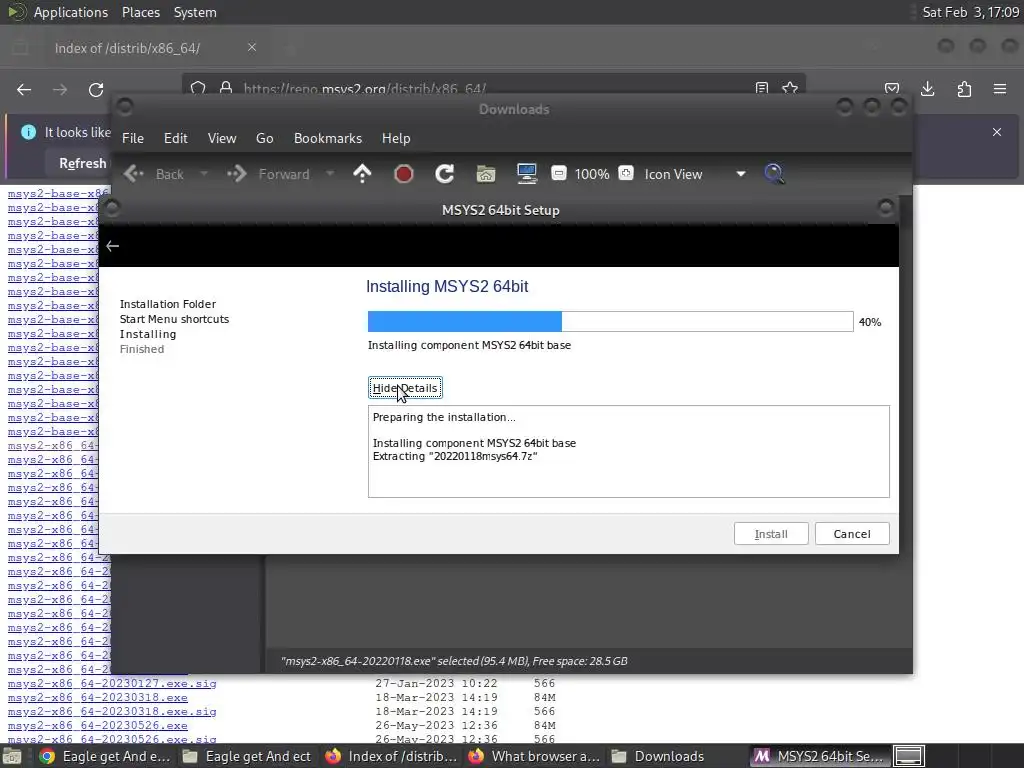
Task: Click the back arrow in setup header
Action: [x=113, y=246]
